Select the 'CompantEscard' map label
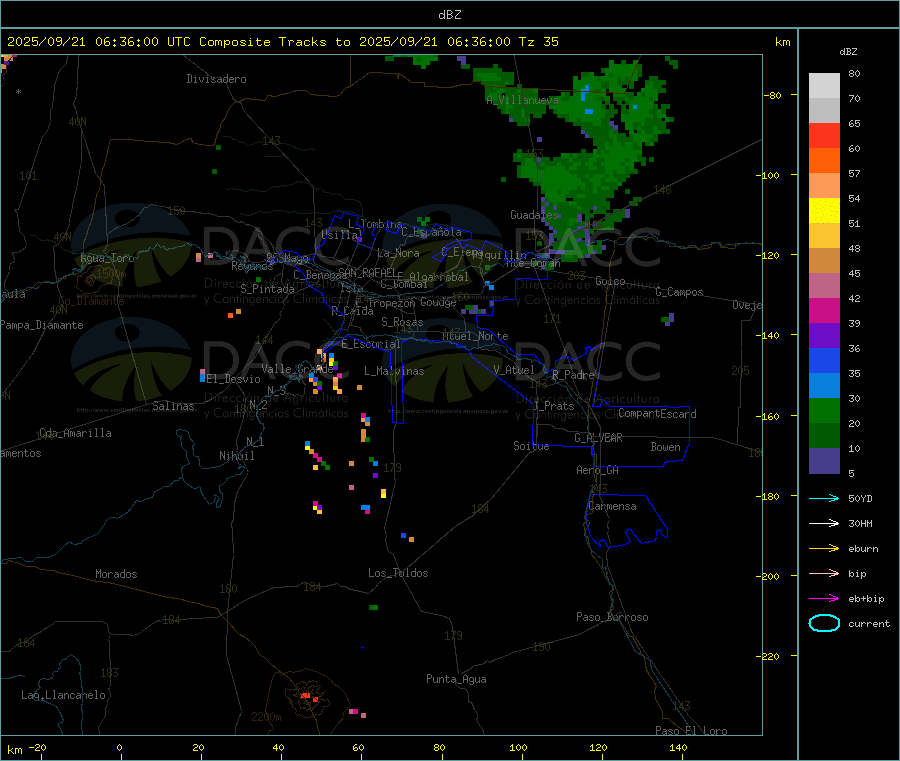900x761 pixels. click(x=657, y=414)
